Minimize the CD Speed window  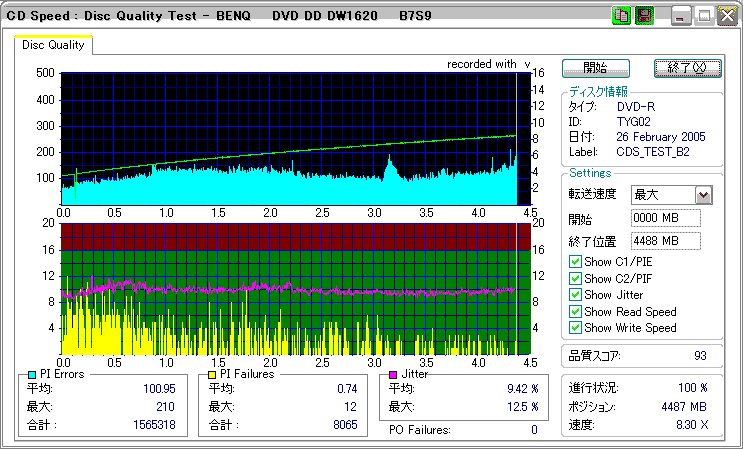coord(681,17)
